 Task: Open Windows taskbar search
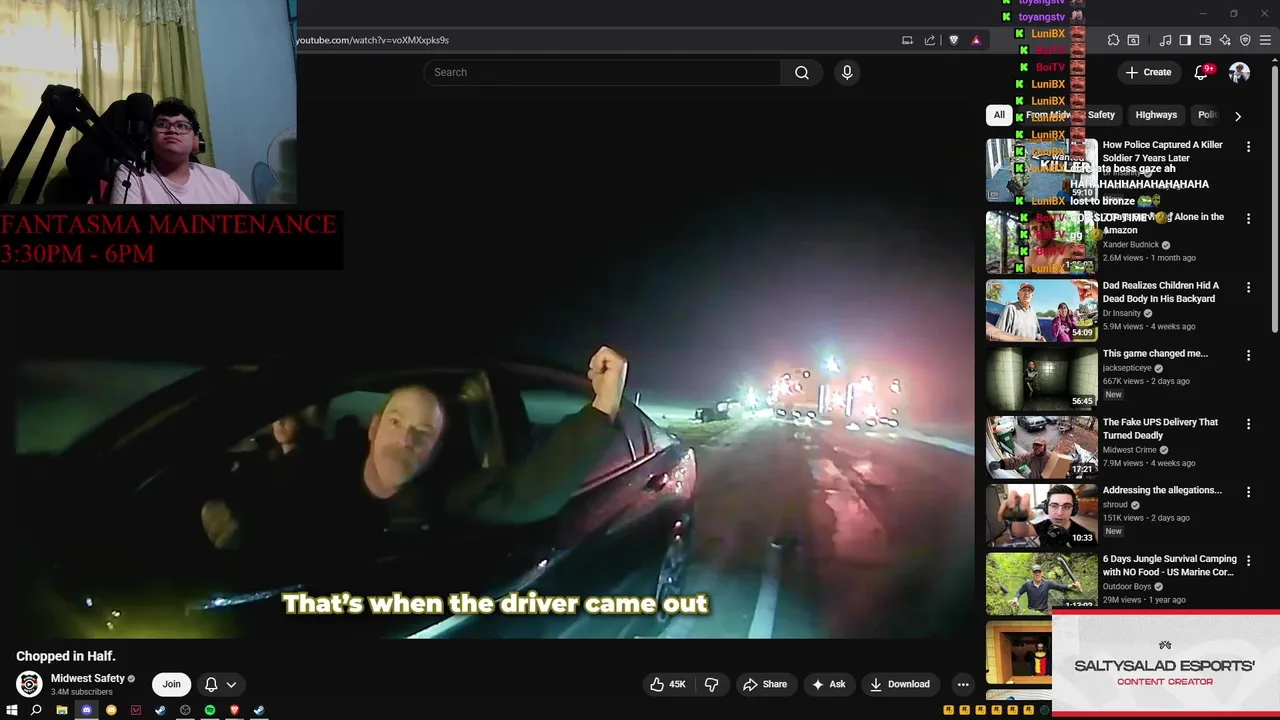point(36,710)
